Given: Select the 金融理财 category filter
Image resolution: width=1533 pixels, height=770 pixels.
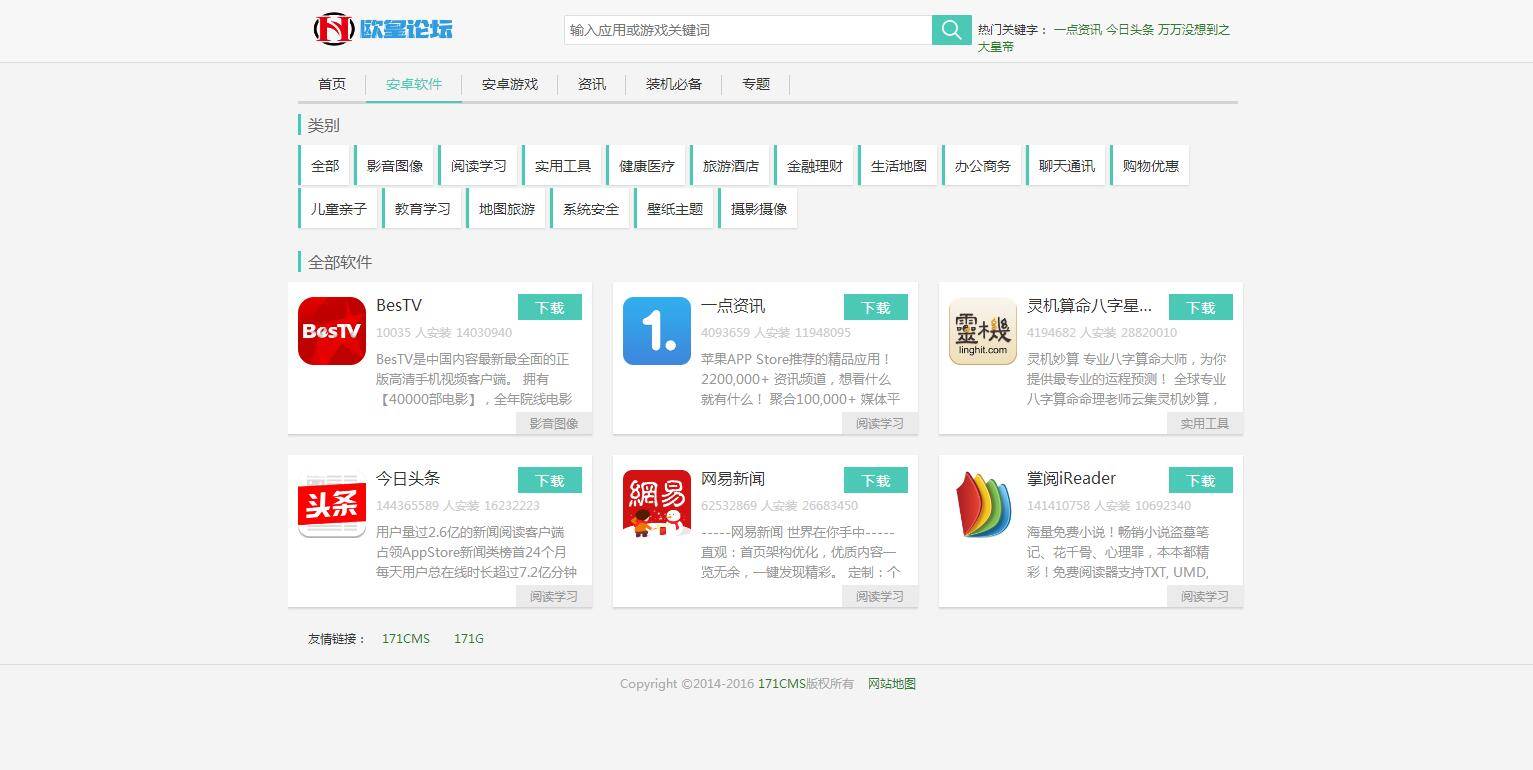Looking at the screenshot, I should coord(815,166).
